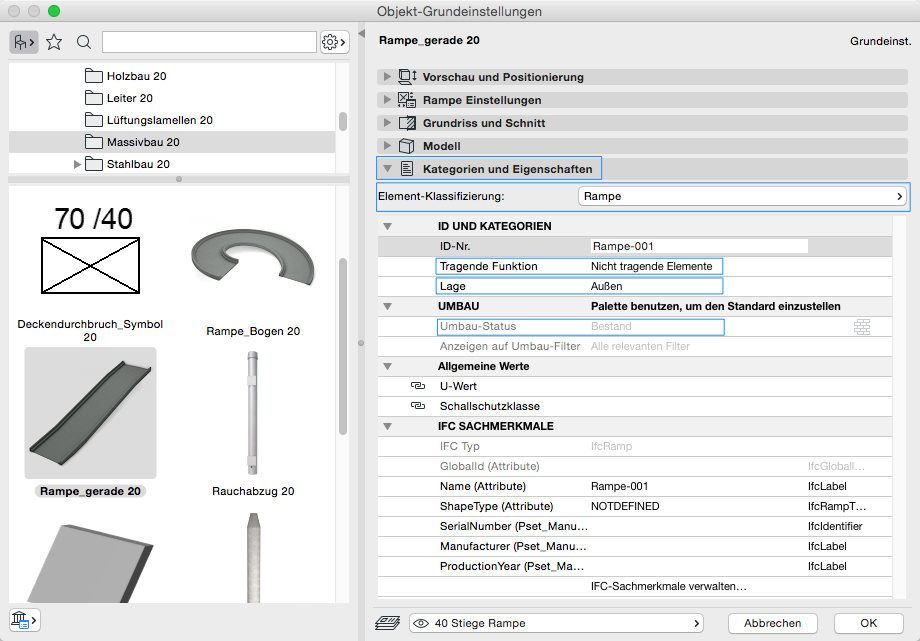Image resolution: width=920 pixels, height=641 pixels.
Task: Click the magnifier search icon
Action: pos(84,42)
